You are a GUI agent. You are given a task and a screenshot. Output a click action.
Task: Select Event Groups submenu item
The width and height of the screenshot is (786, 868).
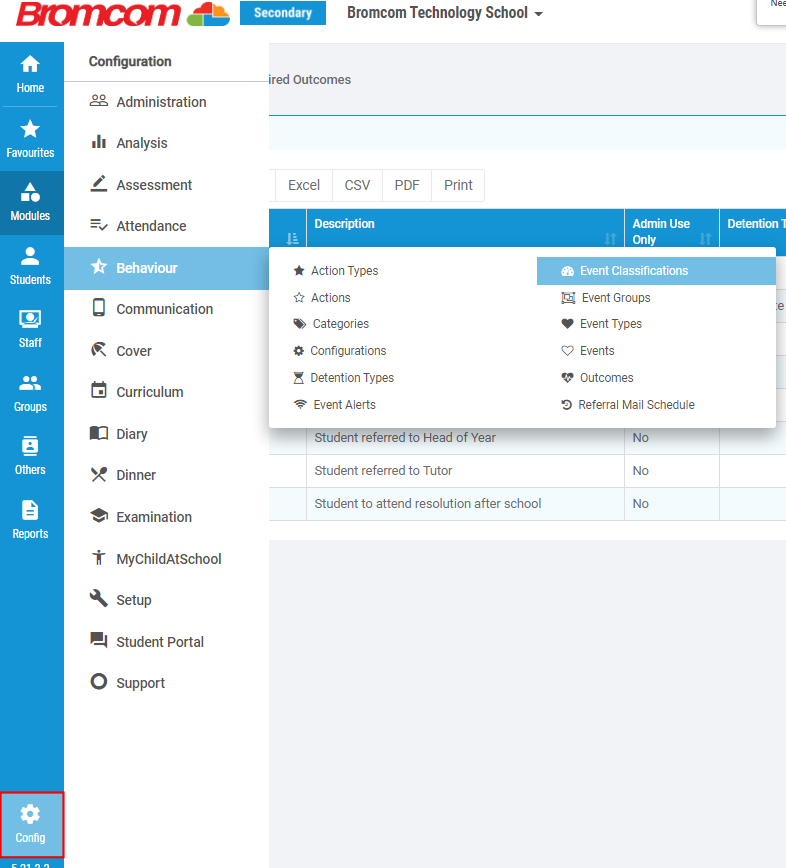[x=606, y=298]
